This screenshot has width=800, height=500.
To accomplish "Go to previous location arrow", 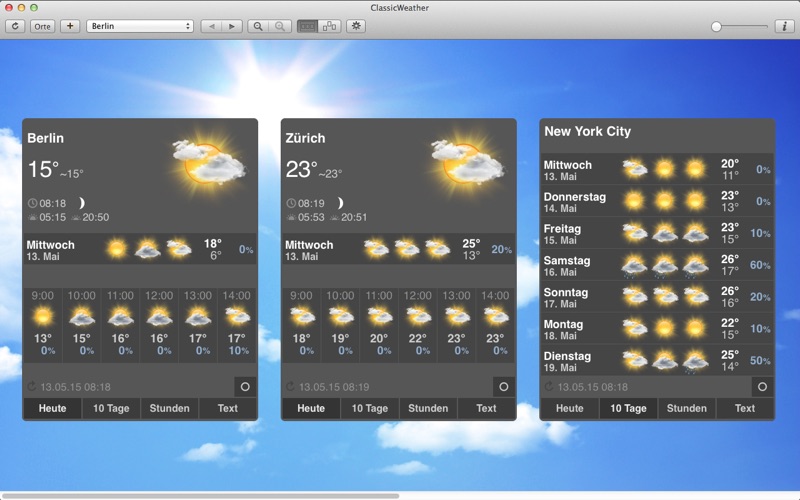I will point(211,26).
